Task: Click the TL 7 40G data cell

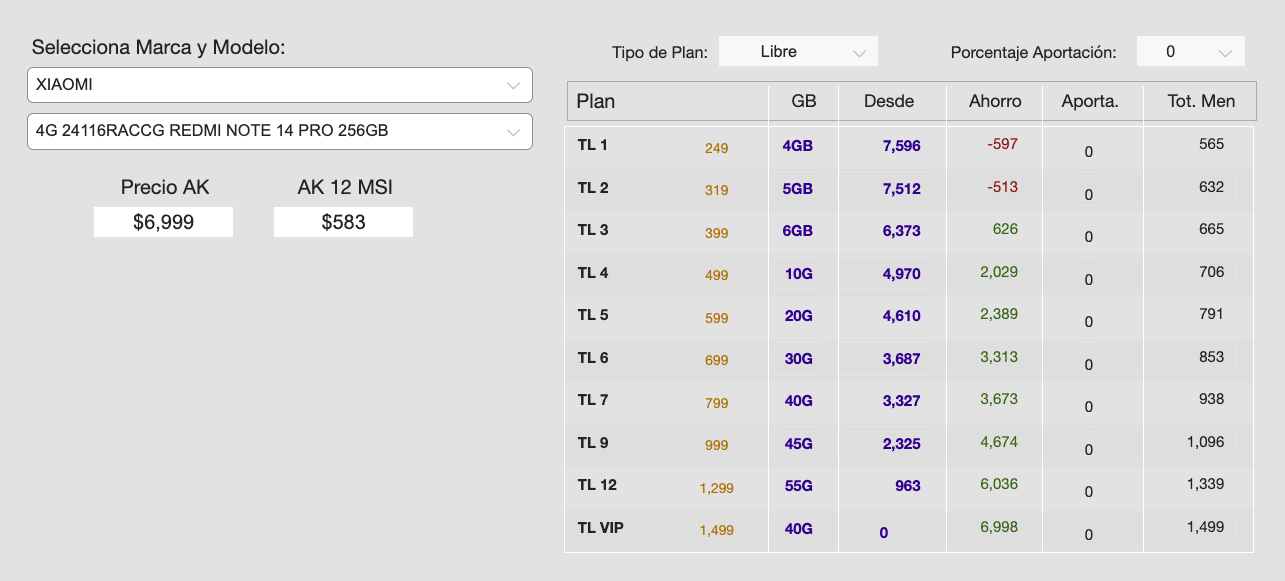Action: click(798, 401)
